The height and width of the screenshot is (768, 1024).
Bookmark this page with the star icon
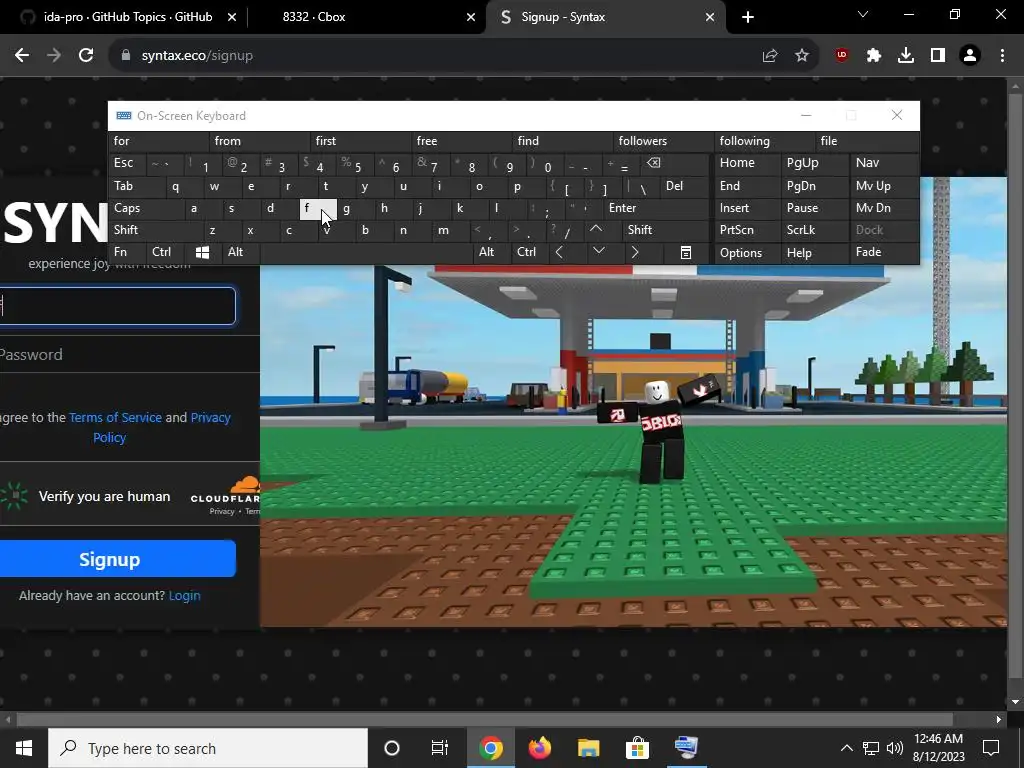[802, 56]
